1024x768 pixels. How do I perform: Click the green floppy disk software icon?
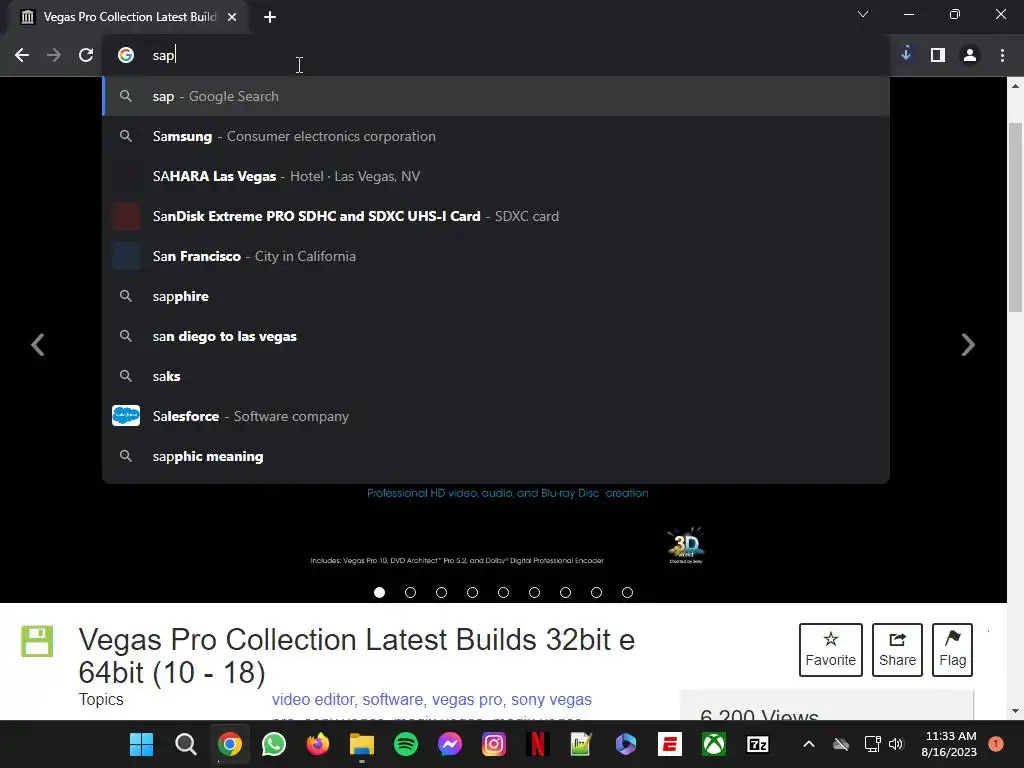tap(37, 641)
